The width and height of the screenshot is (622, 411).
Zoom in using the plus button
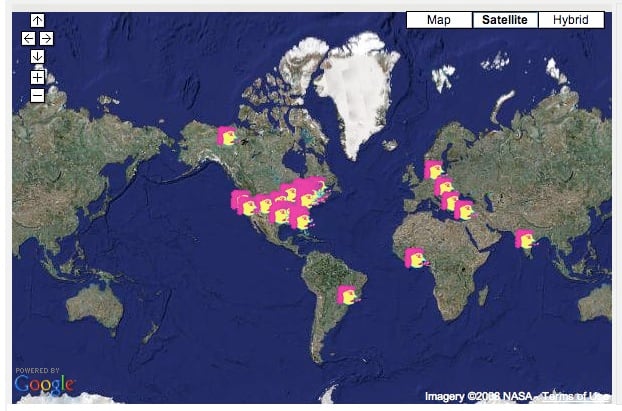tap(37, 76)
